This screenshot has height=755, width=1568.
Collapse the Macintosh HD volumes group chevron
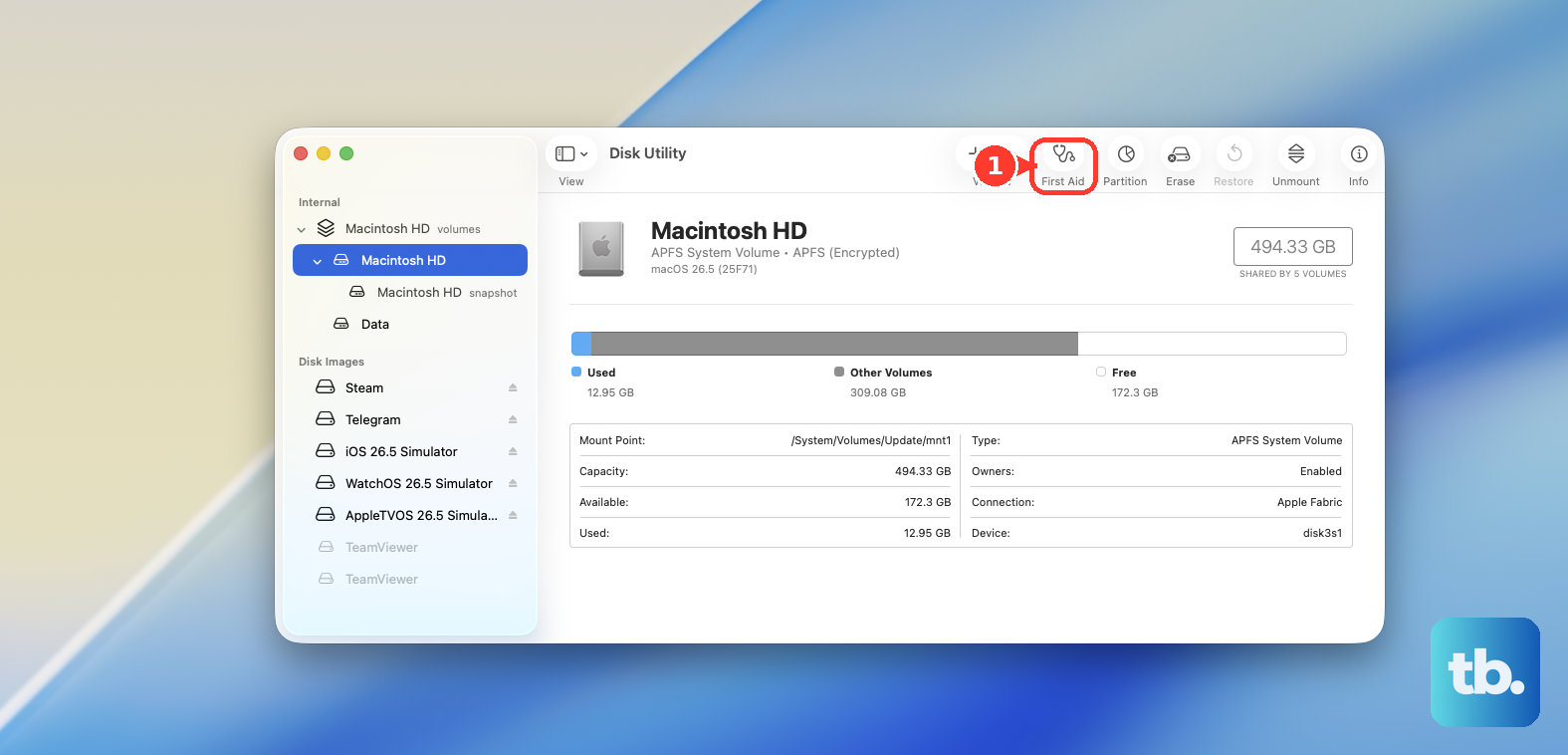302,229
